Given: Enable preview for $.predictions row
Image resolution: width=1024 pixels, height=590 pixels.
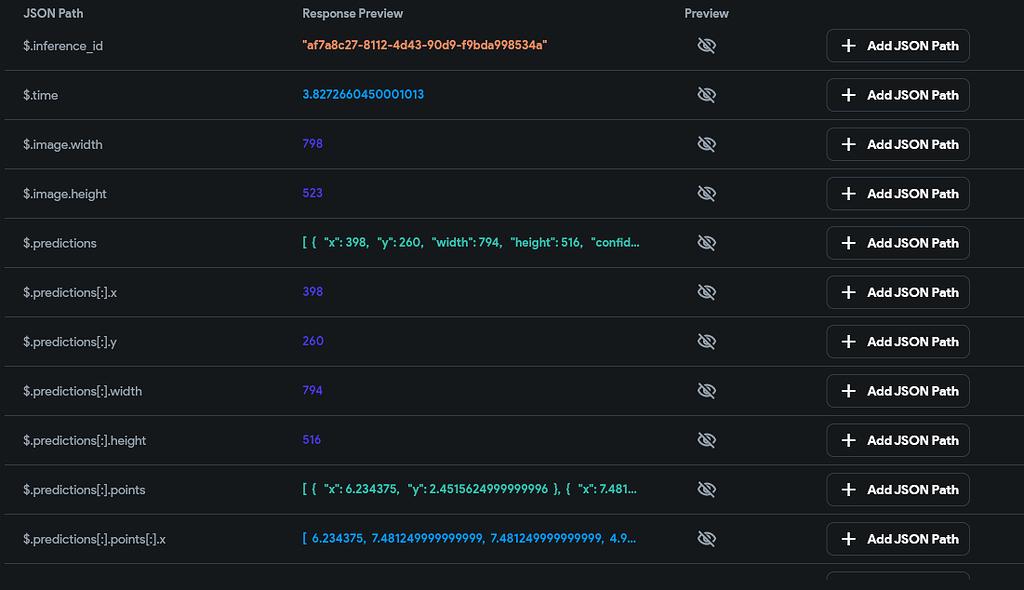Looking at the screenshot, I should (706, 243).
